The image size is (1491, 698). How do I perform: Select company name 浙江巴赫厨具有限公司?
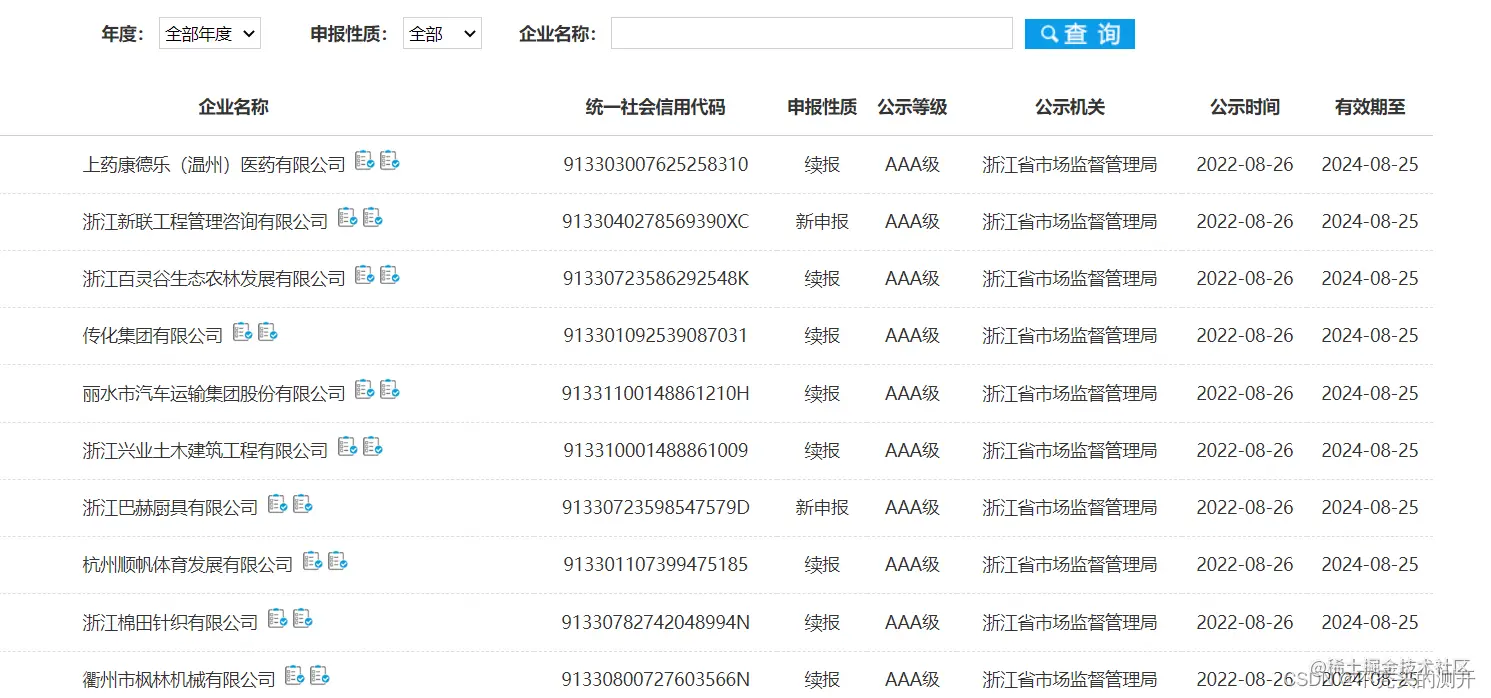click(170, 508)
